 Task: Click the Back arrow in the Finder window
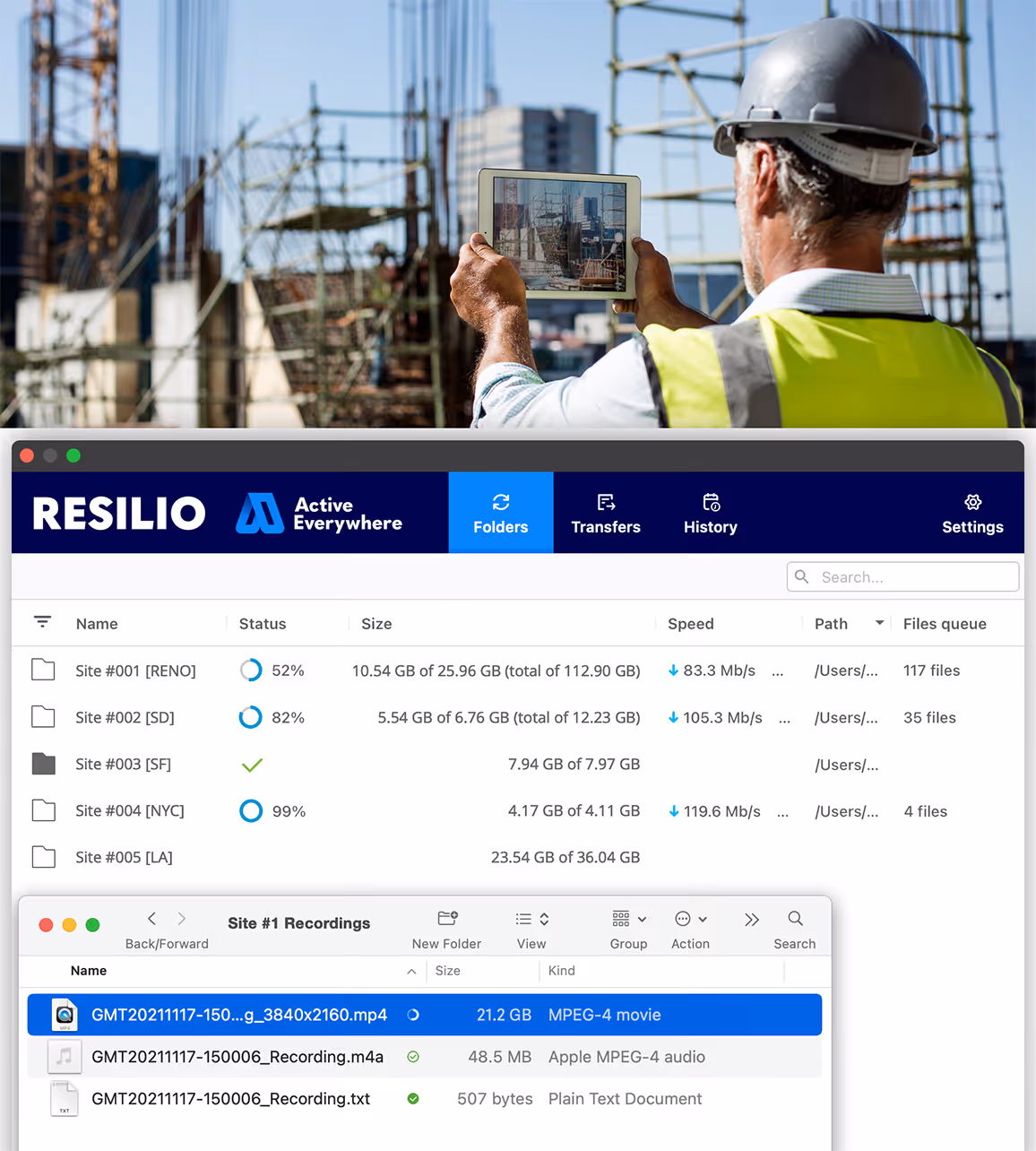pyautogui.click(x=151, y=918)
